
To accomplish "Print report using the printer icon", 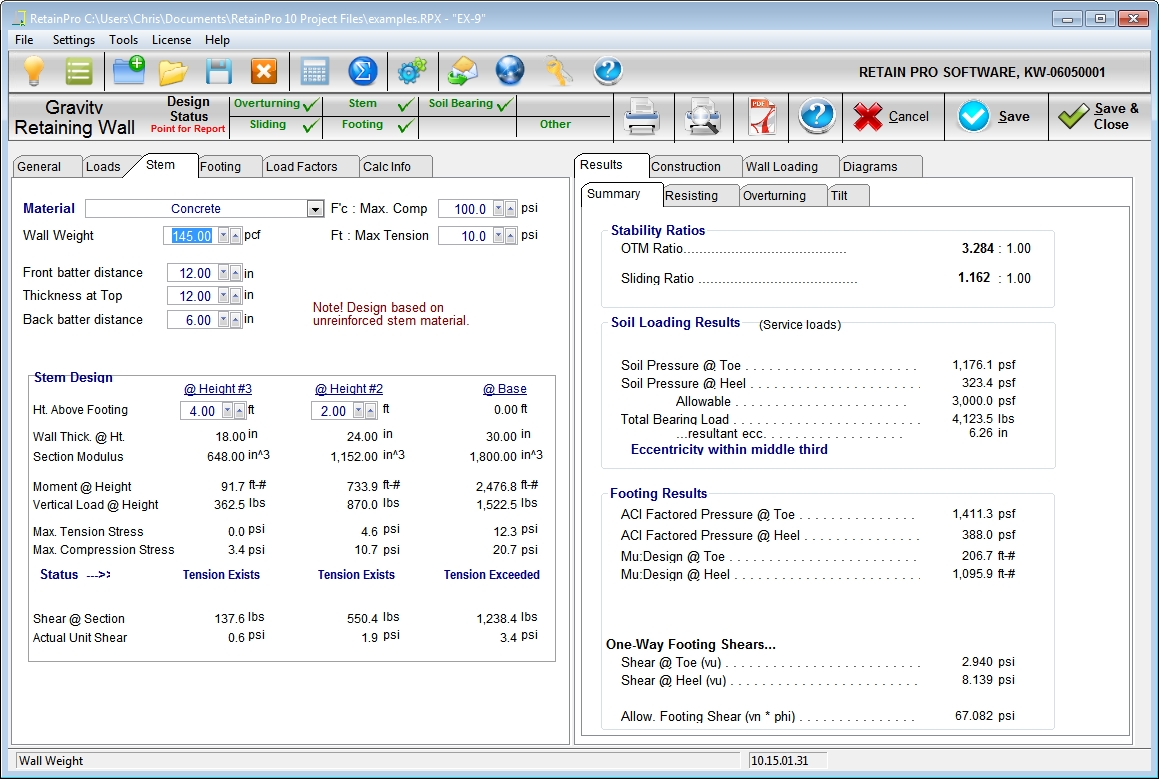I will tap(642, 117).
